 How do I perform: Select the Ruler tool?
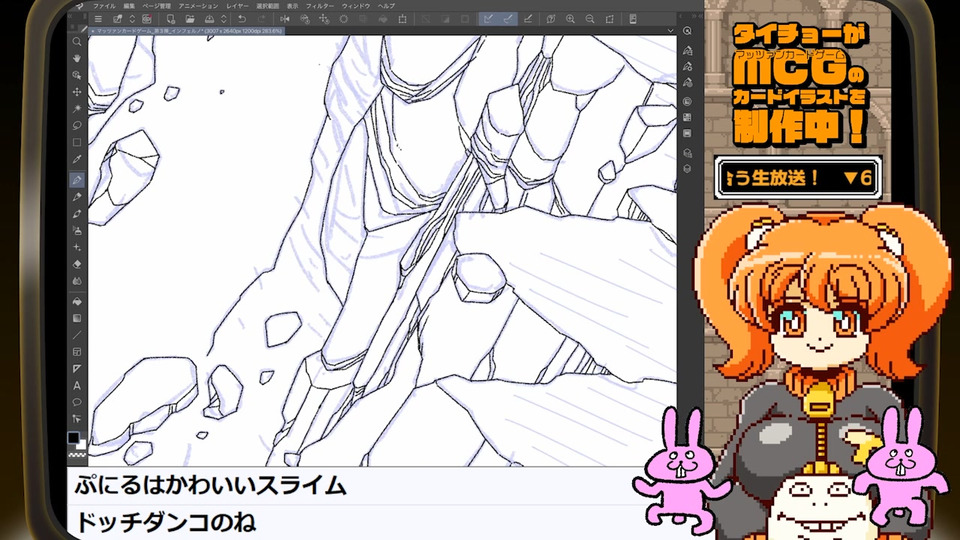77,369
